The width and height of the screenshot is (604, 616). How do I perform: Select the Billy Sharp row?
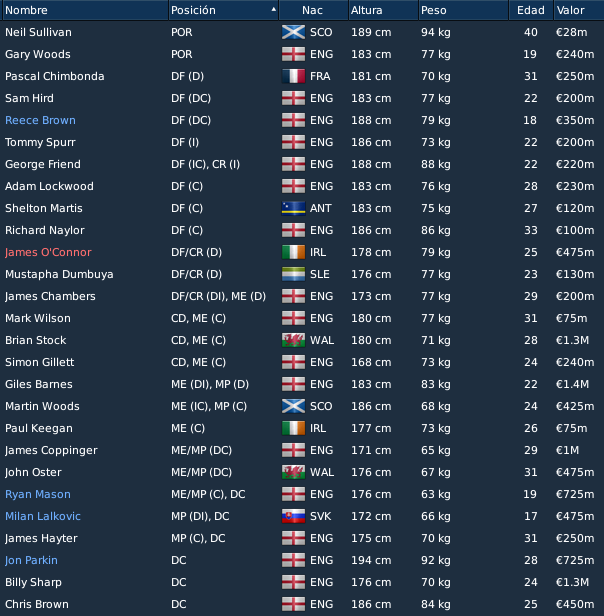click(x=302, y=582)
